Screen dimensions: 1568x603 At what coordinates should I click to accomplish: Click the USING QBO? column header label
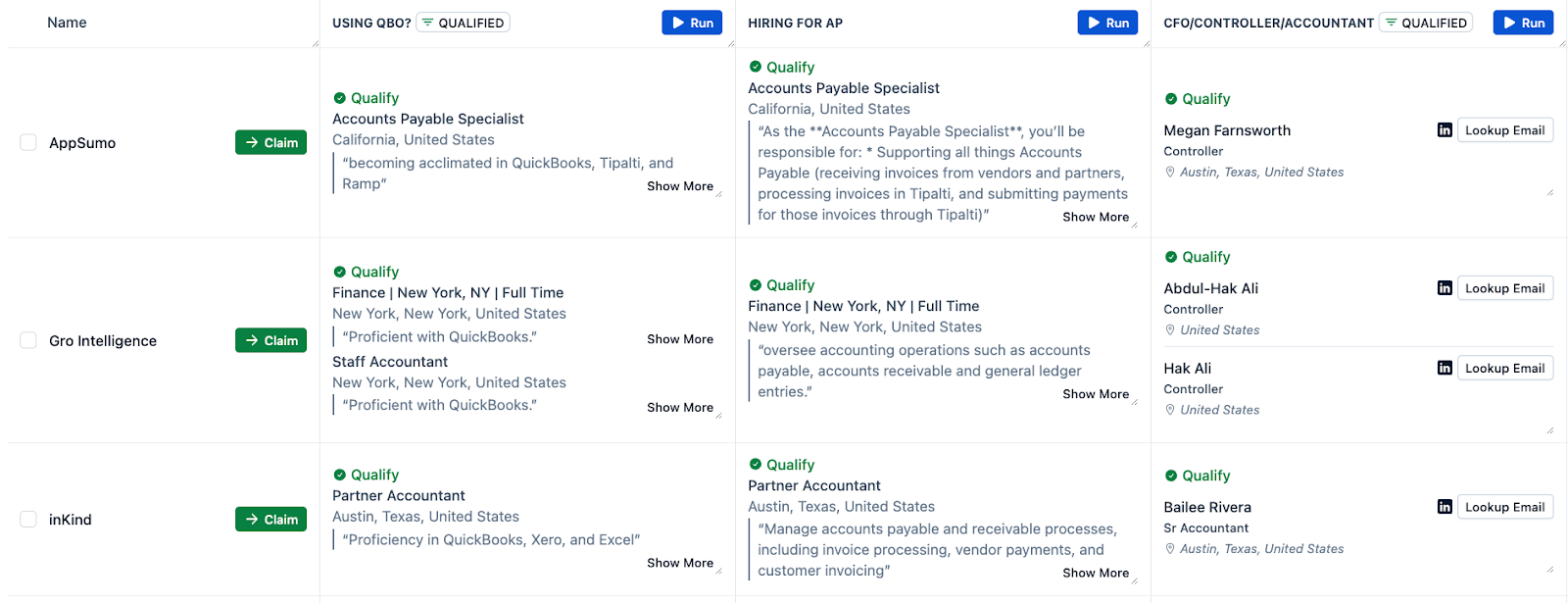371,23
